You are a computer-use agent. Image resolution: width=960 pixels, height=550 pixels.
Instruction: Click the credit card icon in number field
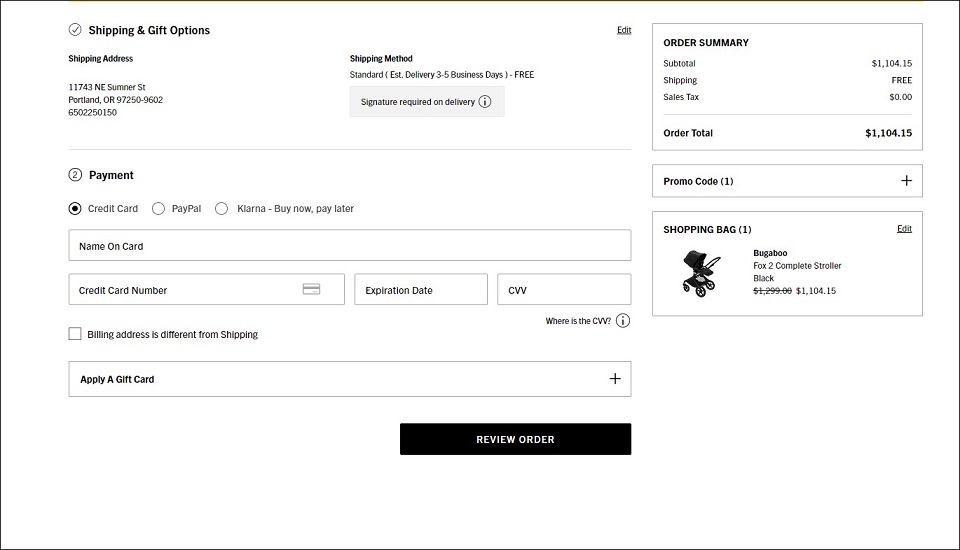pos(311,290)
